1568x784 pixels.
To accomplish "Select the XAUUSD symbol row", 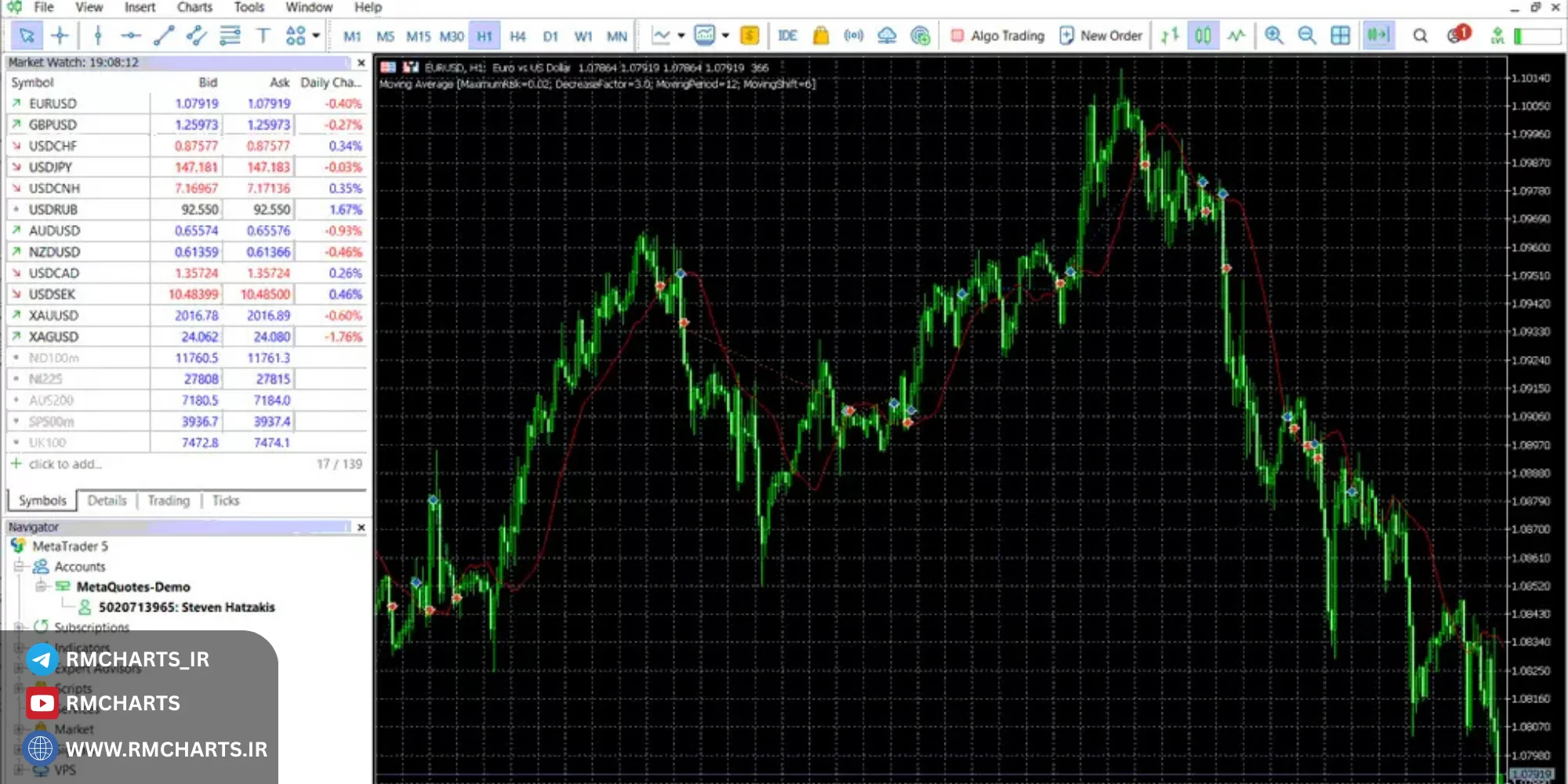I will click(x=187, y=315).
